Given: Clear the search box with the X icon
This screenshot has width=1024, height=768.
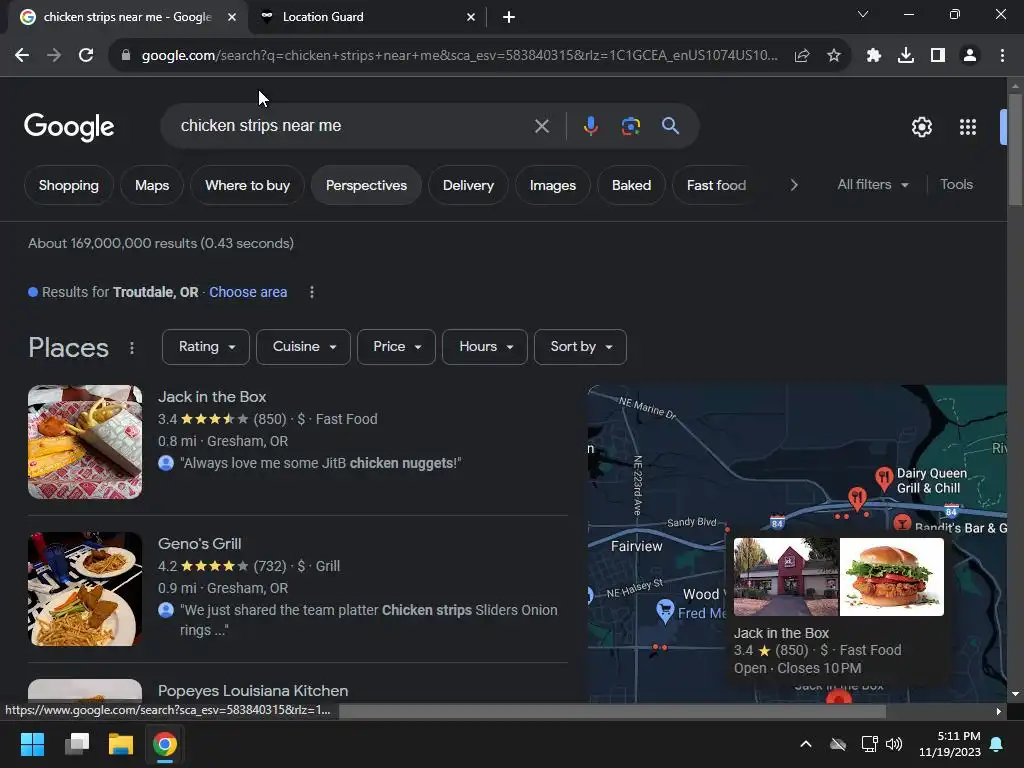Looking at the screenshot, I should pos(541,126).
